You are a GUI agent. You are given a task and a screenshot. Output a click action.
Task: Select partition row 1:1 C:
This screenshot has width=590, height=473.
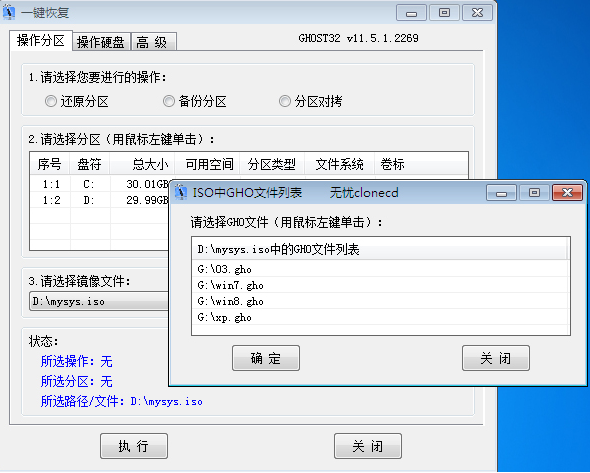(x=99, y=184)
